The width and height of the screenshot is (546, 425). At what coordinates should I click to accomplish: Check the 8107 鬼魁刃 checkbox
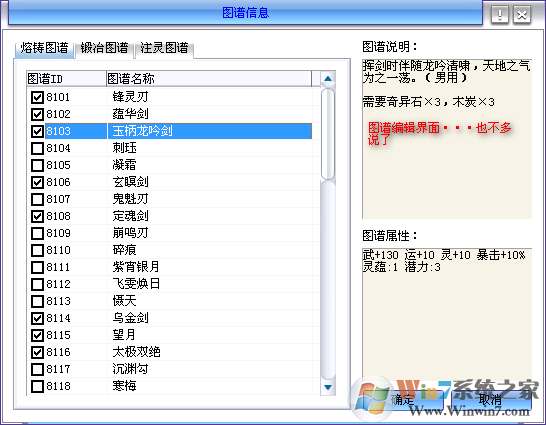pos(37,199)
